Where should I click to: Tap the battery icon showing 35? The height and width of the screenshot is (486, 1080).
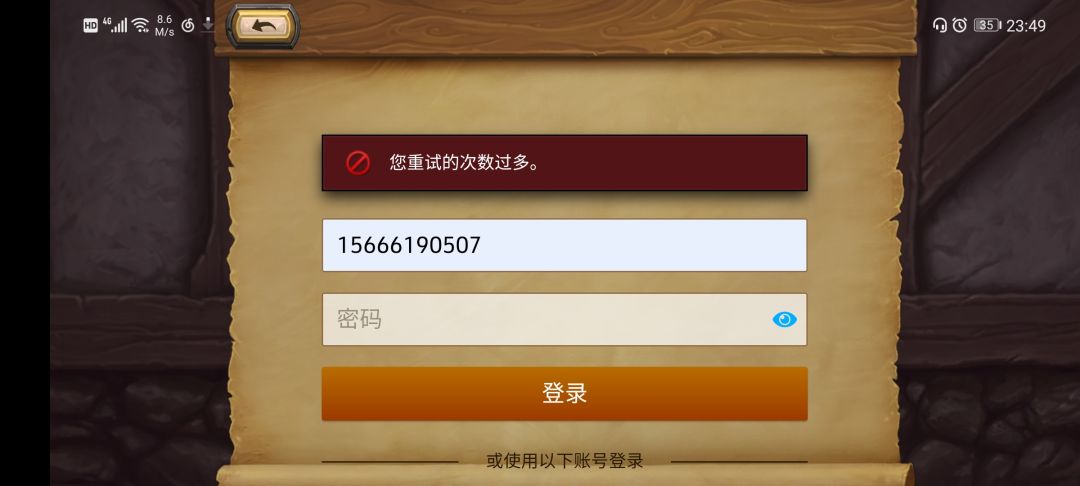coord(987,25)
